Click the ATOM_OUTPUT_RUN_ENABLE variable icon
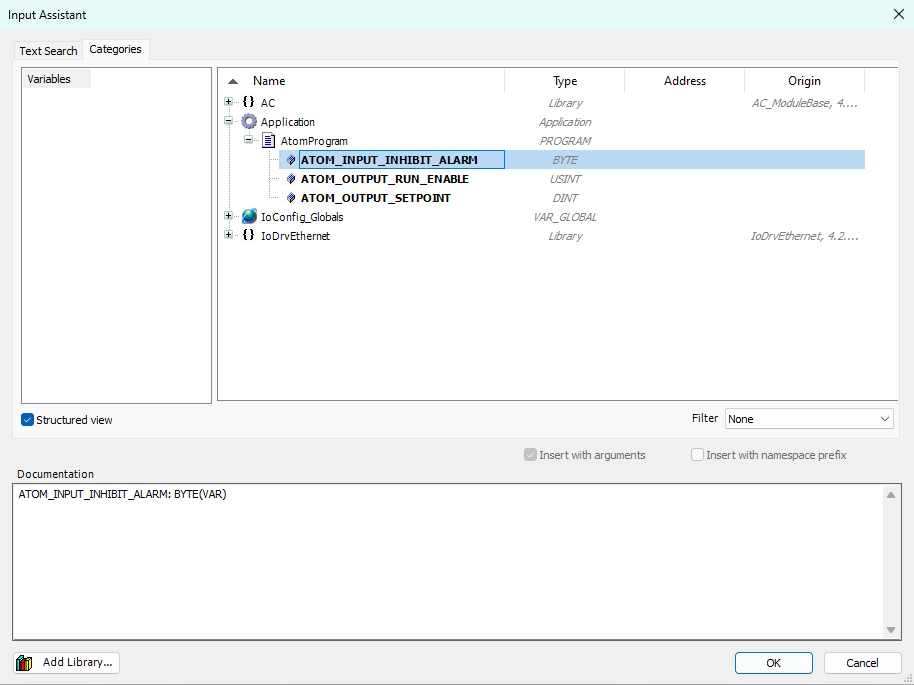The width and height of the screenshot is (914, 685). 291,179
